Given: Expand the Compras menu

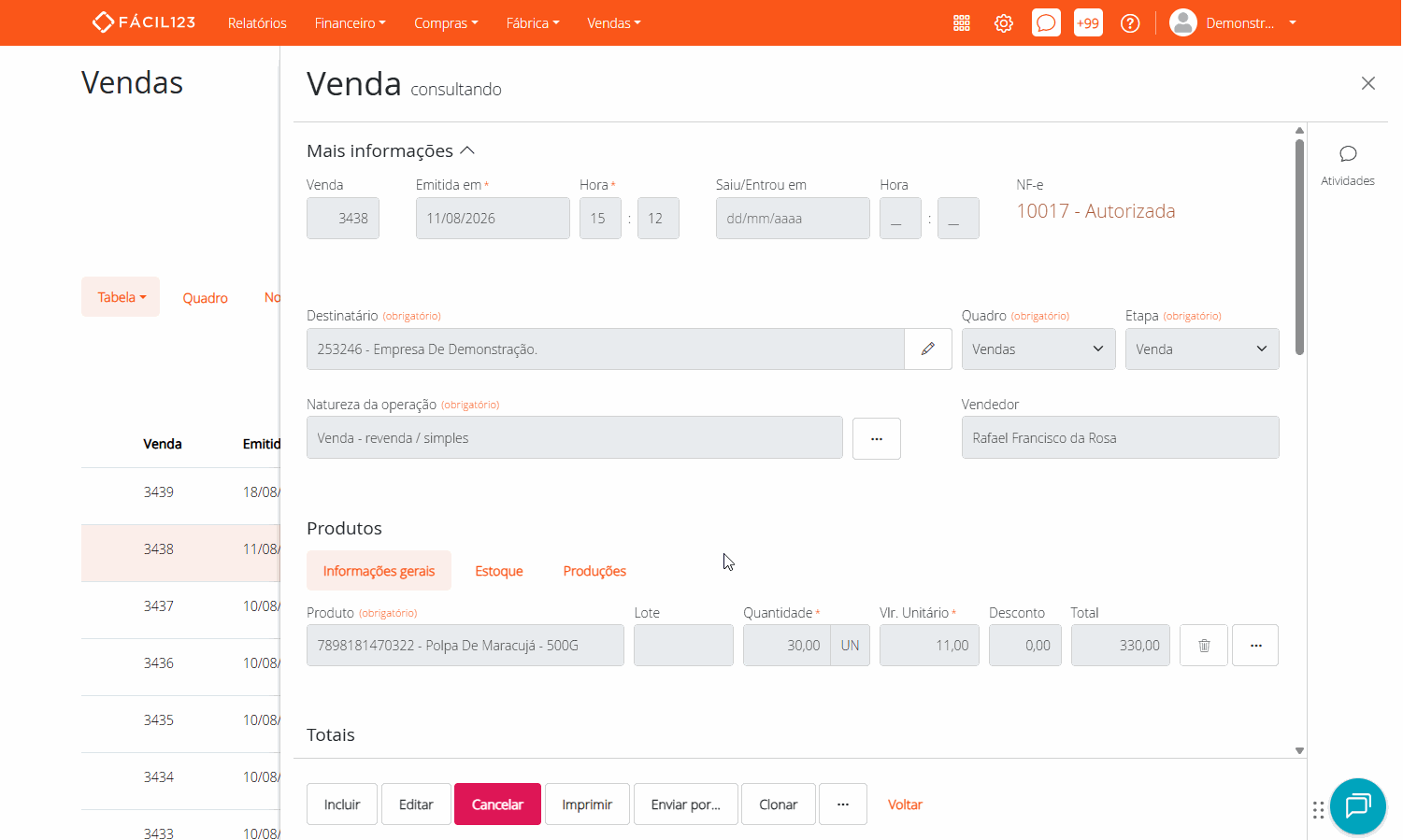Looking at the screenshot, I should (x=446, y=23).
